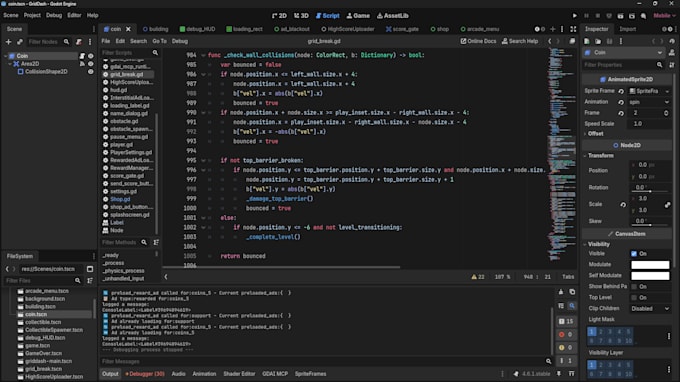
Task: Open the Project menu
Action: (32, 15)
